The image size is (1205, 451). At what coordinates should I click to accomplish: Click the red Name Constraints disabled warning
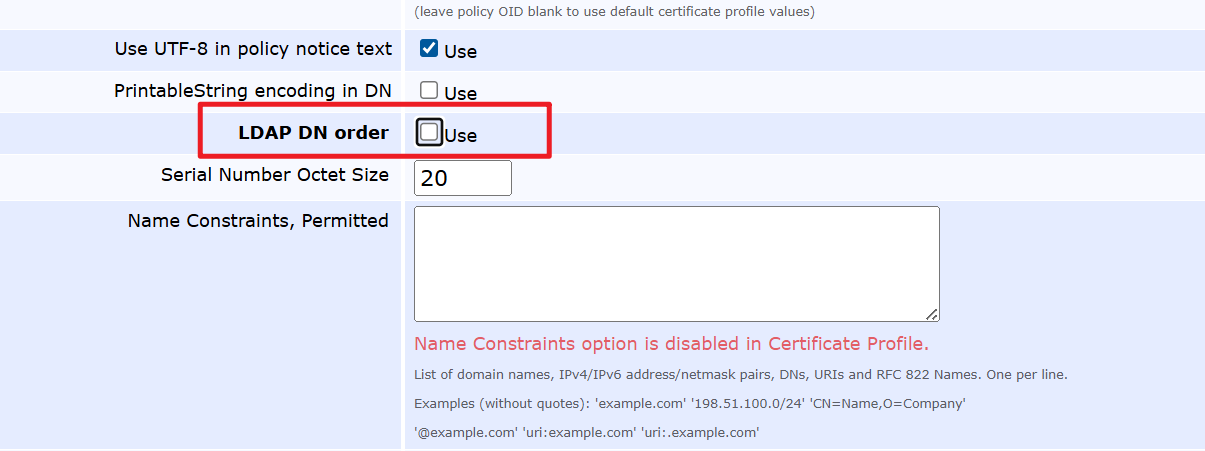(x=671, y=344)
